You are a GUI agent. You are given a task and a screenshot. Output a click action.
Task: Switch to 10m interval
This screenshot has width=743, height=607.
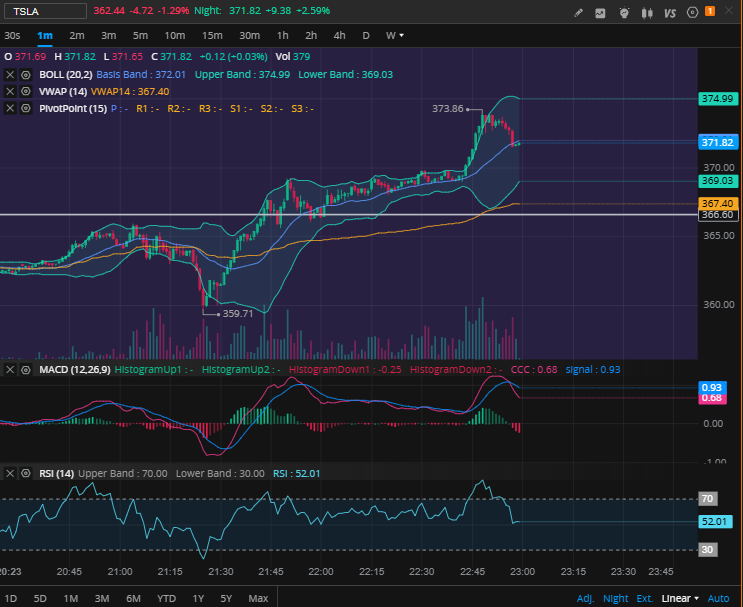[175, 36]
